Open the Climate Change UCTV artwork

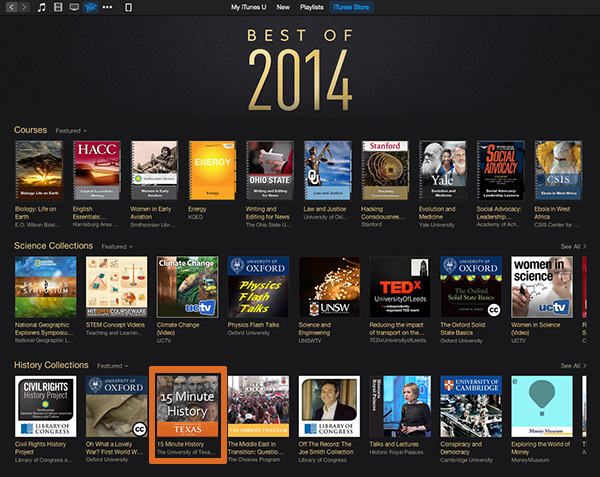pos(188,287)
